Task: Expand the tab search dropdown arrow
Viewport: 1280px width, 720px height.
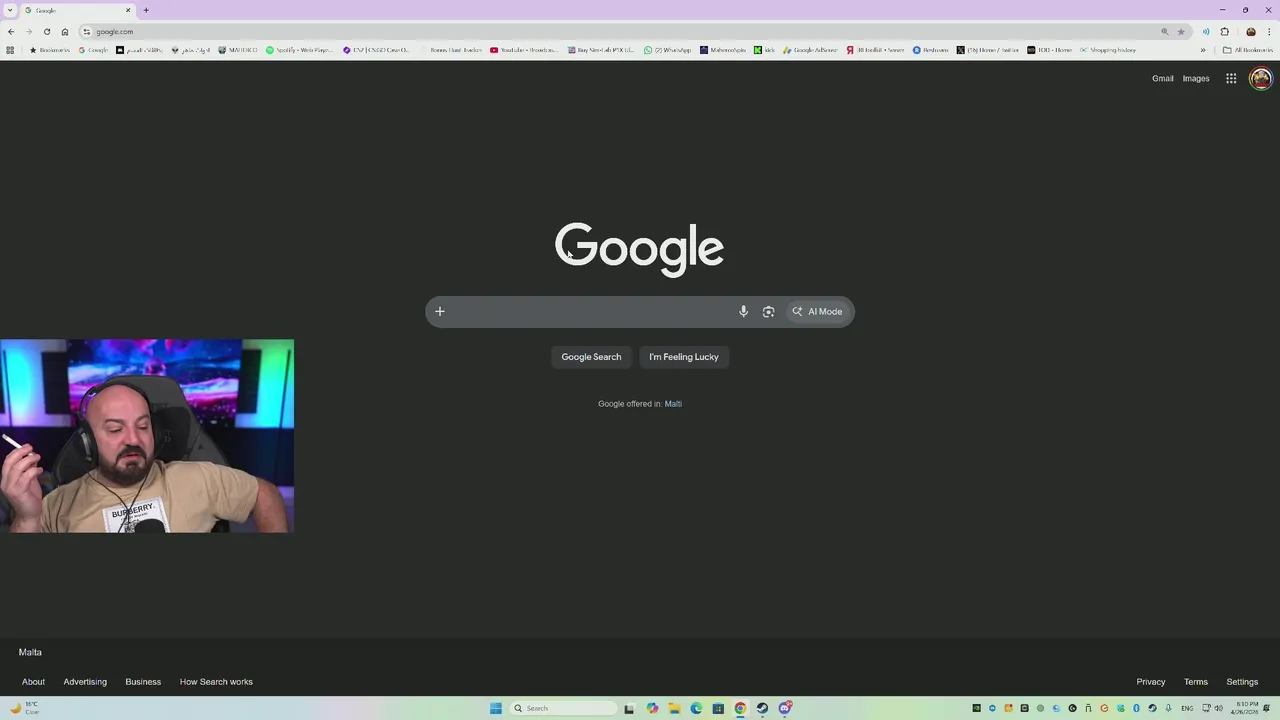Action: (10, 10)
